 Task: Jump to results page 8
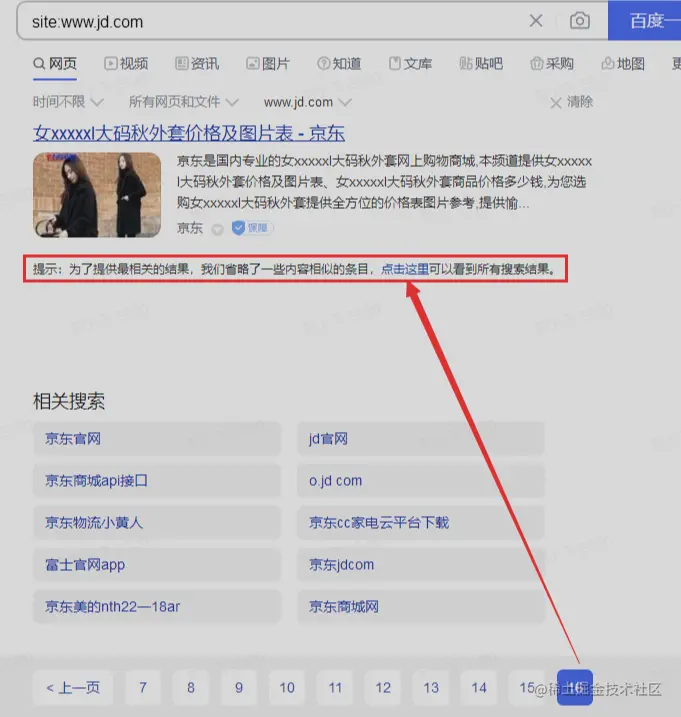pos(191,688)
